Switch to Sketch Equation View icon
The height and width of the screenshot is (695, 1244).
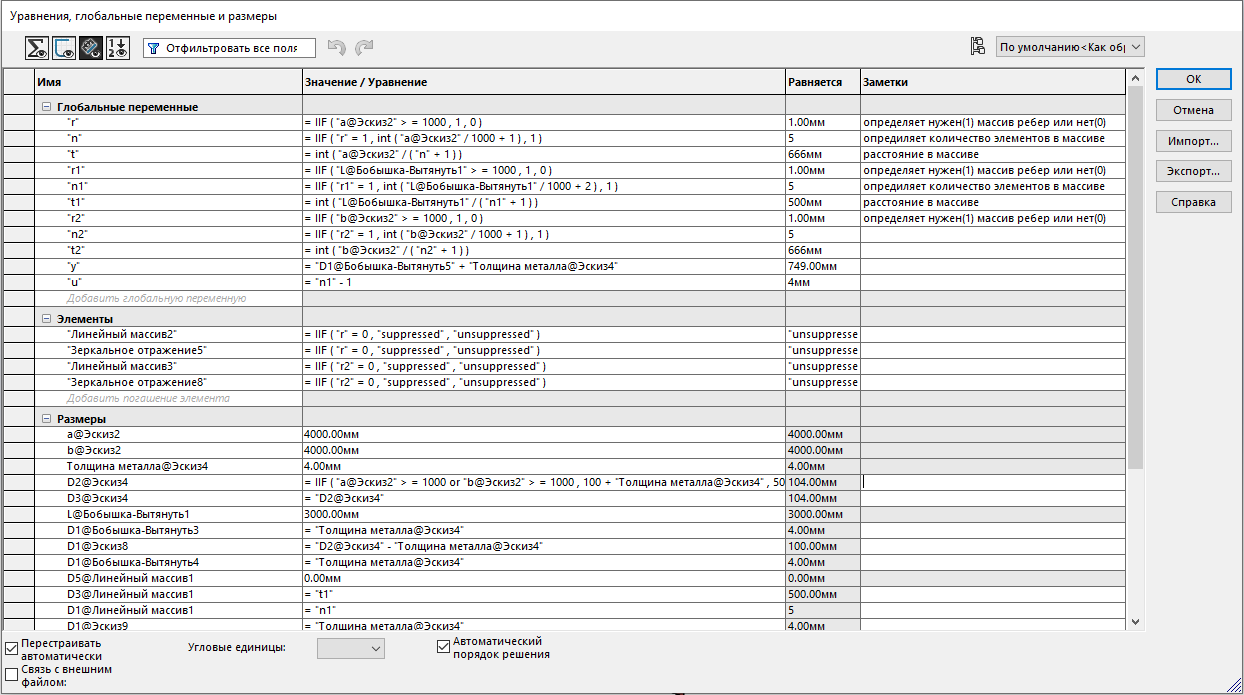pos(64,47)
